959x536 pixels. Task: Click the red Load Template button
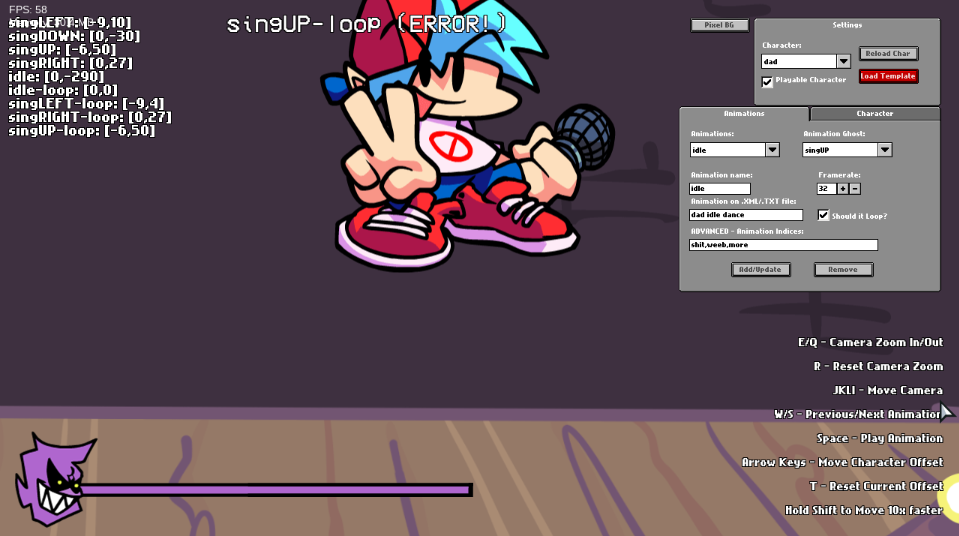coord(888,76)
